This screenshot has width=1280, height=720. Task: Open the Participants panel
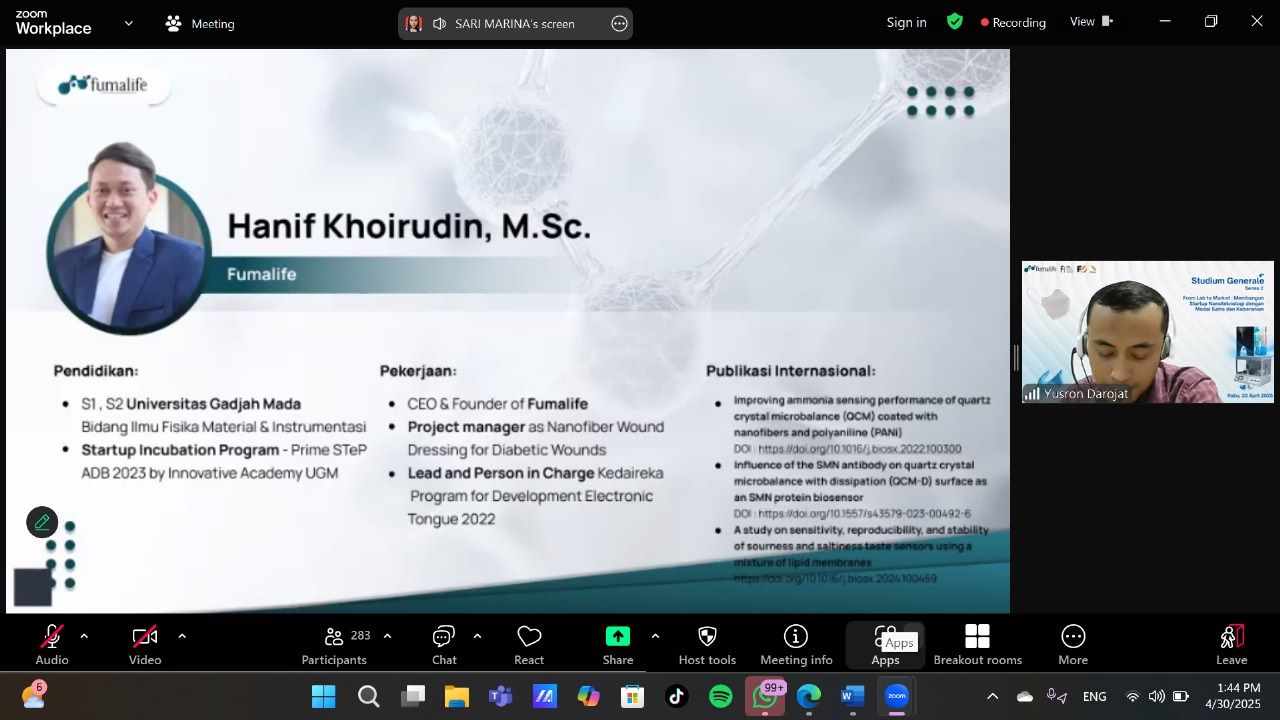tap(335, 645)
